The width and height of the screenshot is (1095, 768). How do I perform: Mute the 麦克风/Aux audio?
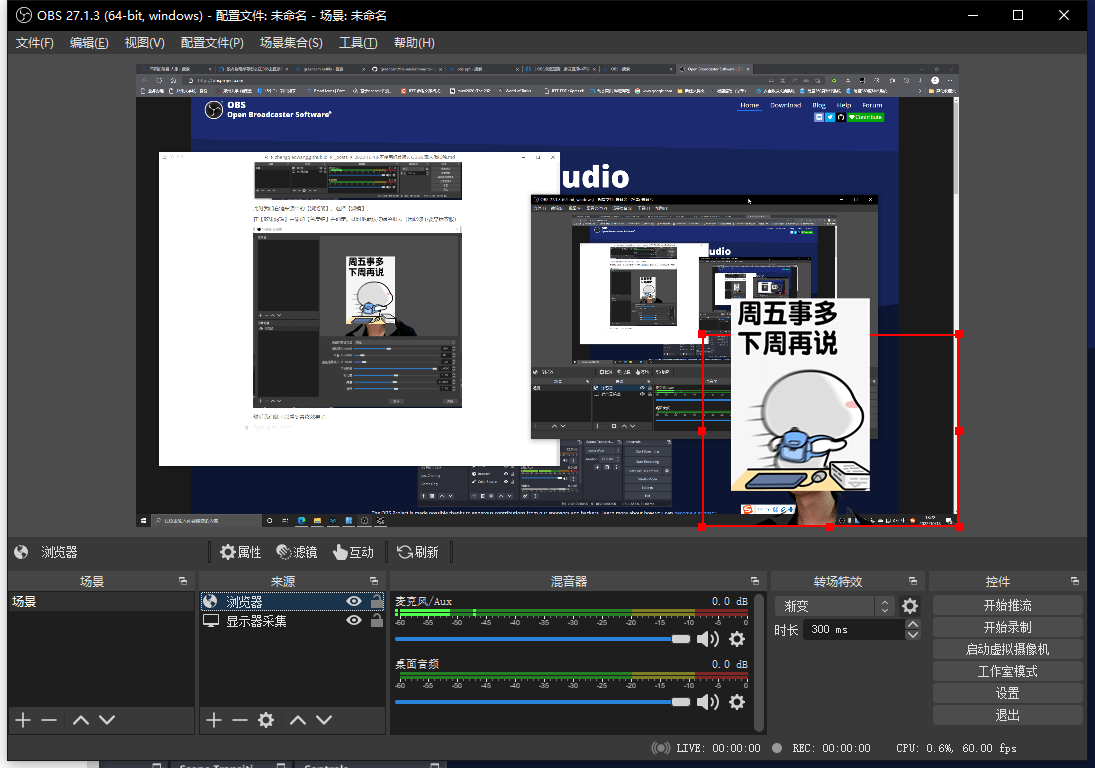pos(708,639)
